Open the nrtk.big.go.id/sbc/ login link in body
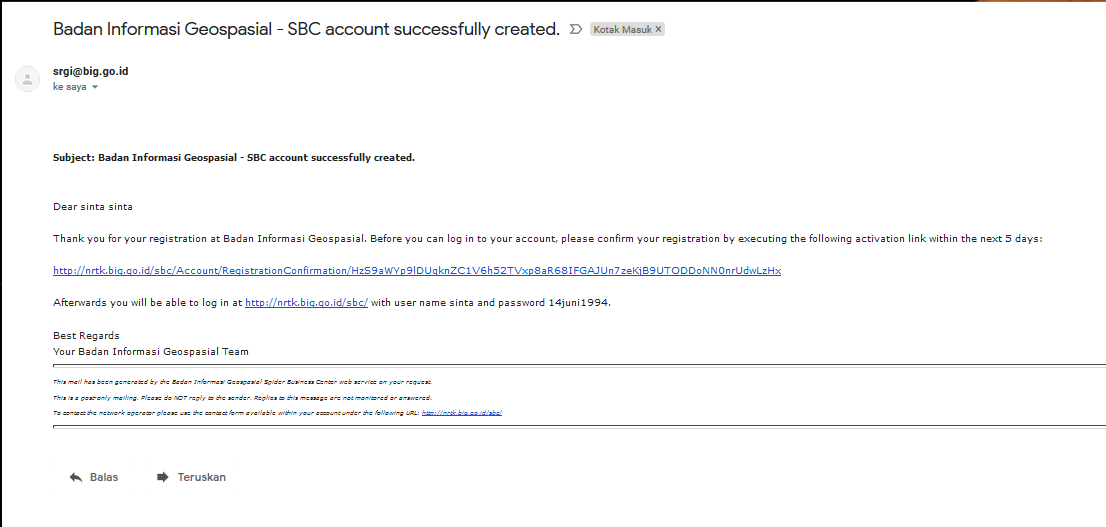 (x=306, y=302)
